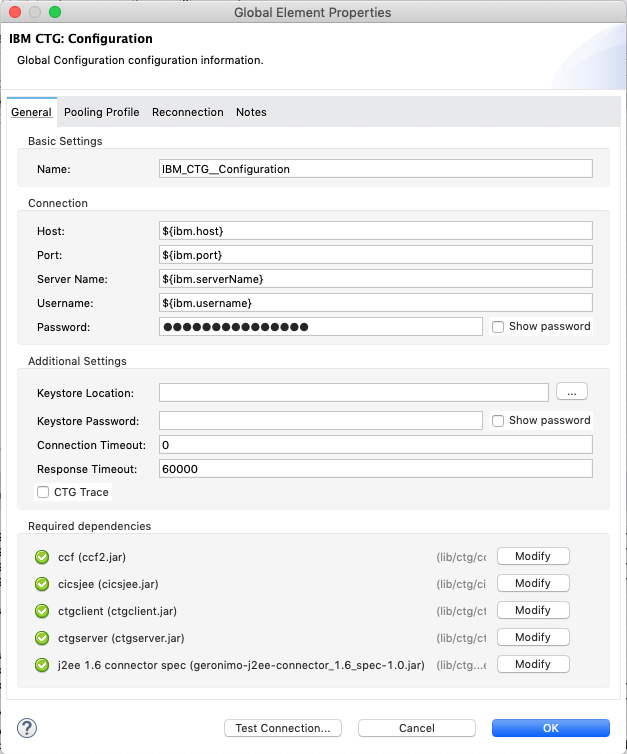Screen dimensions: 627x754
Task: Modify the ccf2.jar dependency
Action: pyautogui.click(x=532, y=556)
